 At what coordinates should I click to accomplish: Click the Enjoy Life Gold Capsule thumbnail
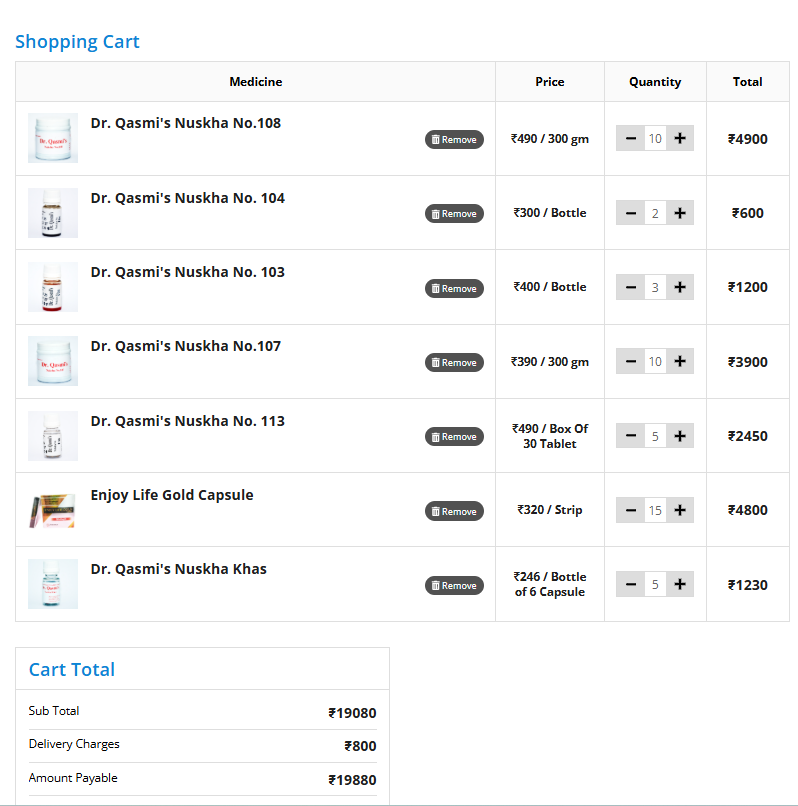pyautogui.click(x=53, y=510)
